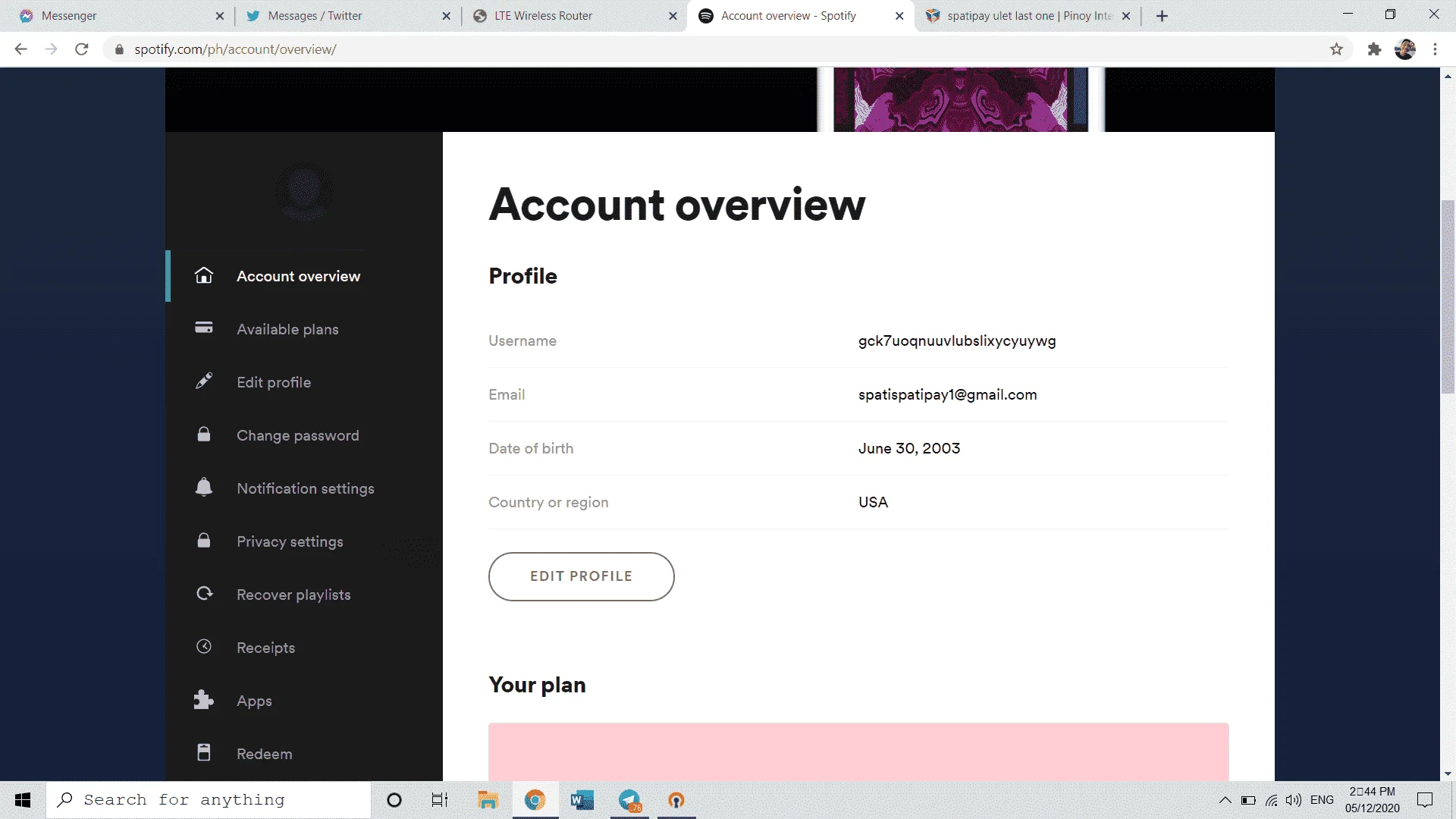
Task: Click the refresh icon beside Recover playlists
Action: coord(204,593)
